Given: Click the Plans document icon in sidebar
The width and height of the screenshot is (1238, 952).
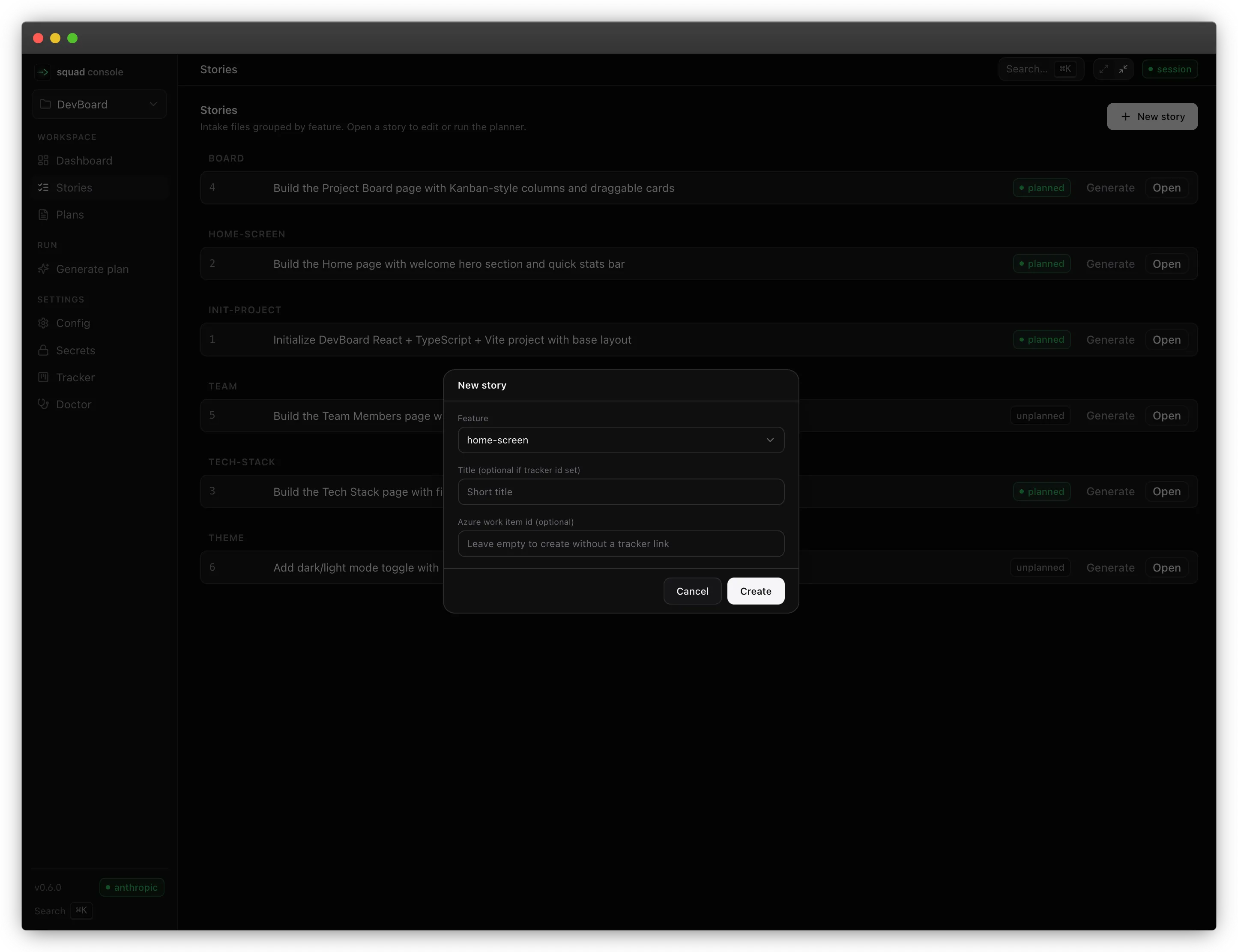Looking at the screenshot, I should tap(43, 215).
